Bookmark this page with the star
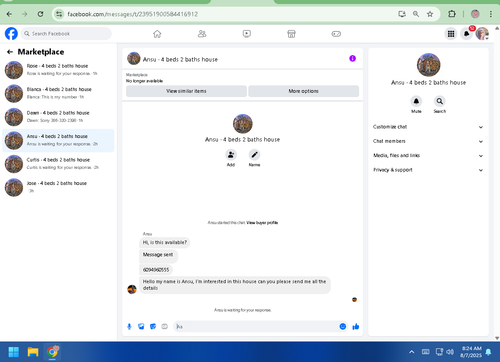Image resolution: width=500 pixels, height=362 pixels. coord(430,14)
